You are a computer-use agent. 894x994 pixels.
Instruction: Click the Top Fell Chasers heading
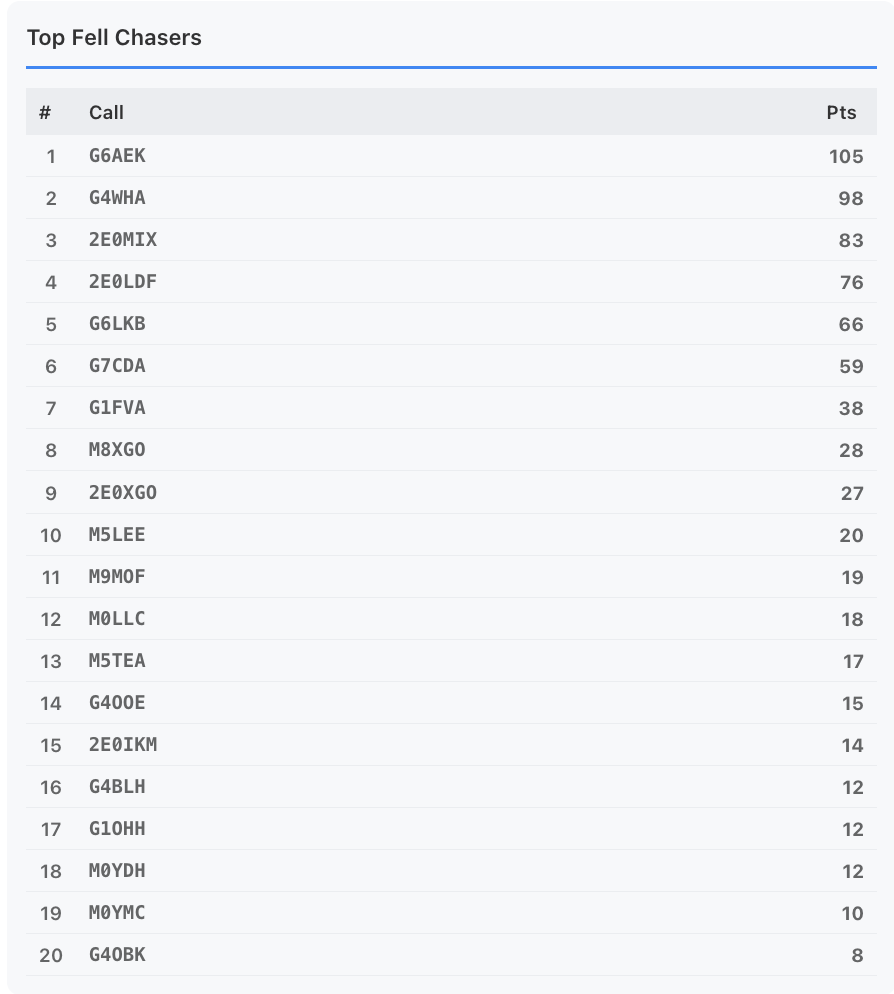click(114, 38)
